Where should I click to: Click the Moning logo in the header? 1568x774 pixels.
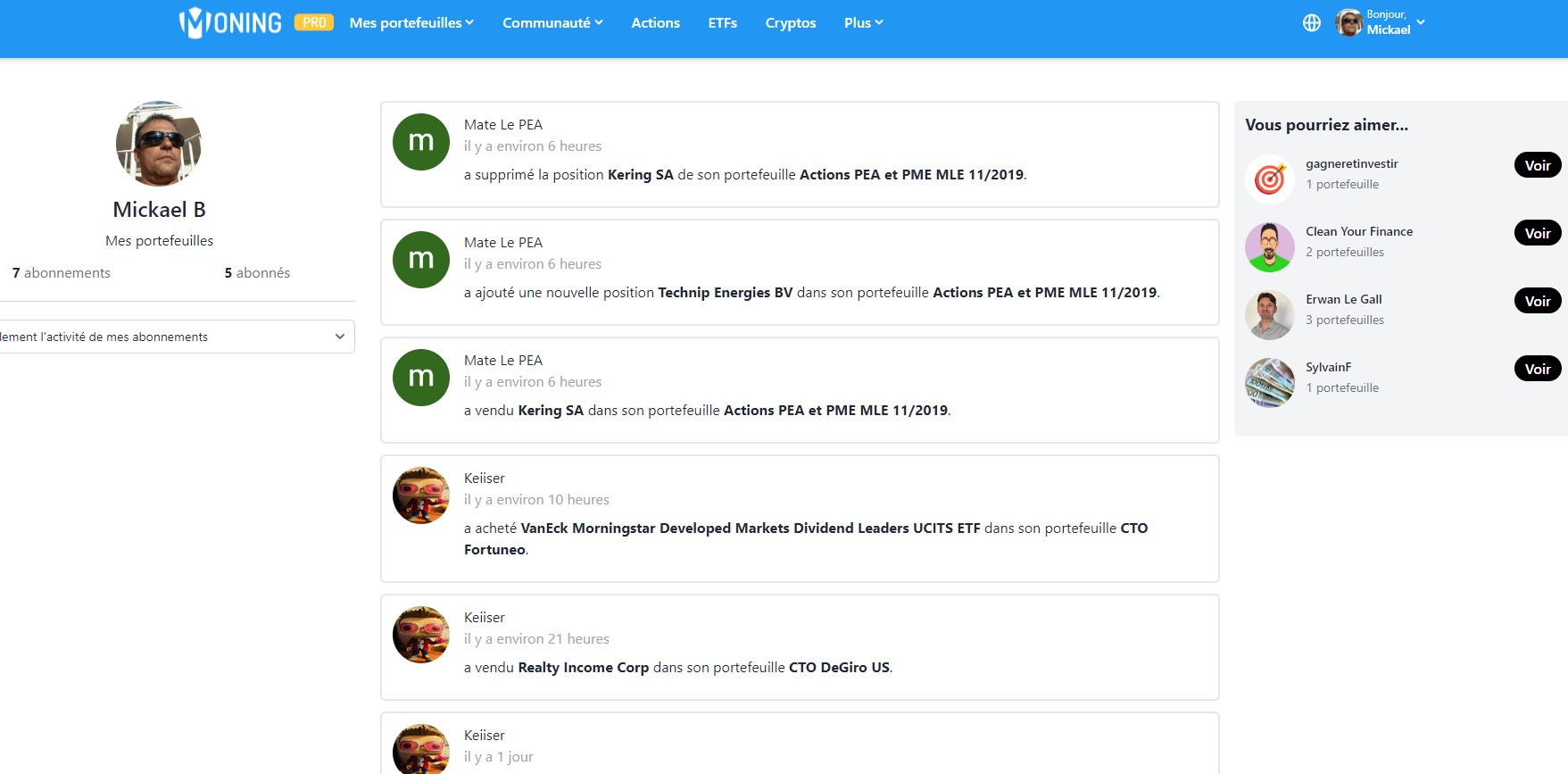tap(230, 22)
